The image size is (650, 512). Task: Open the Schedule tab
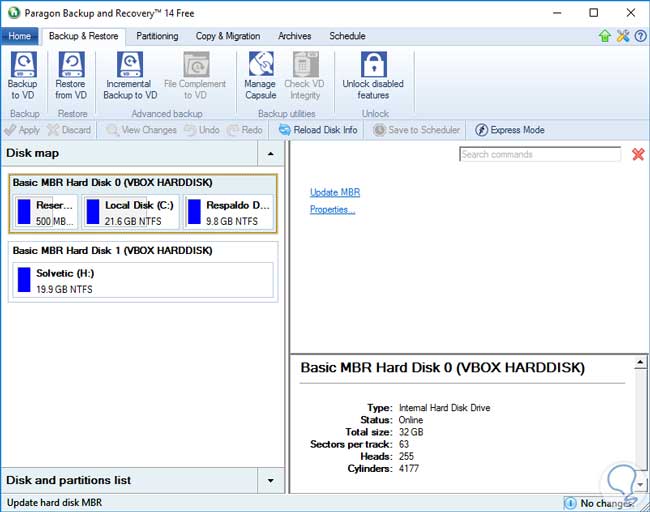pos(347,36)
